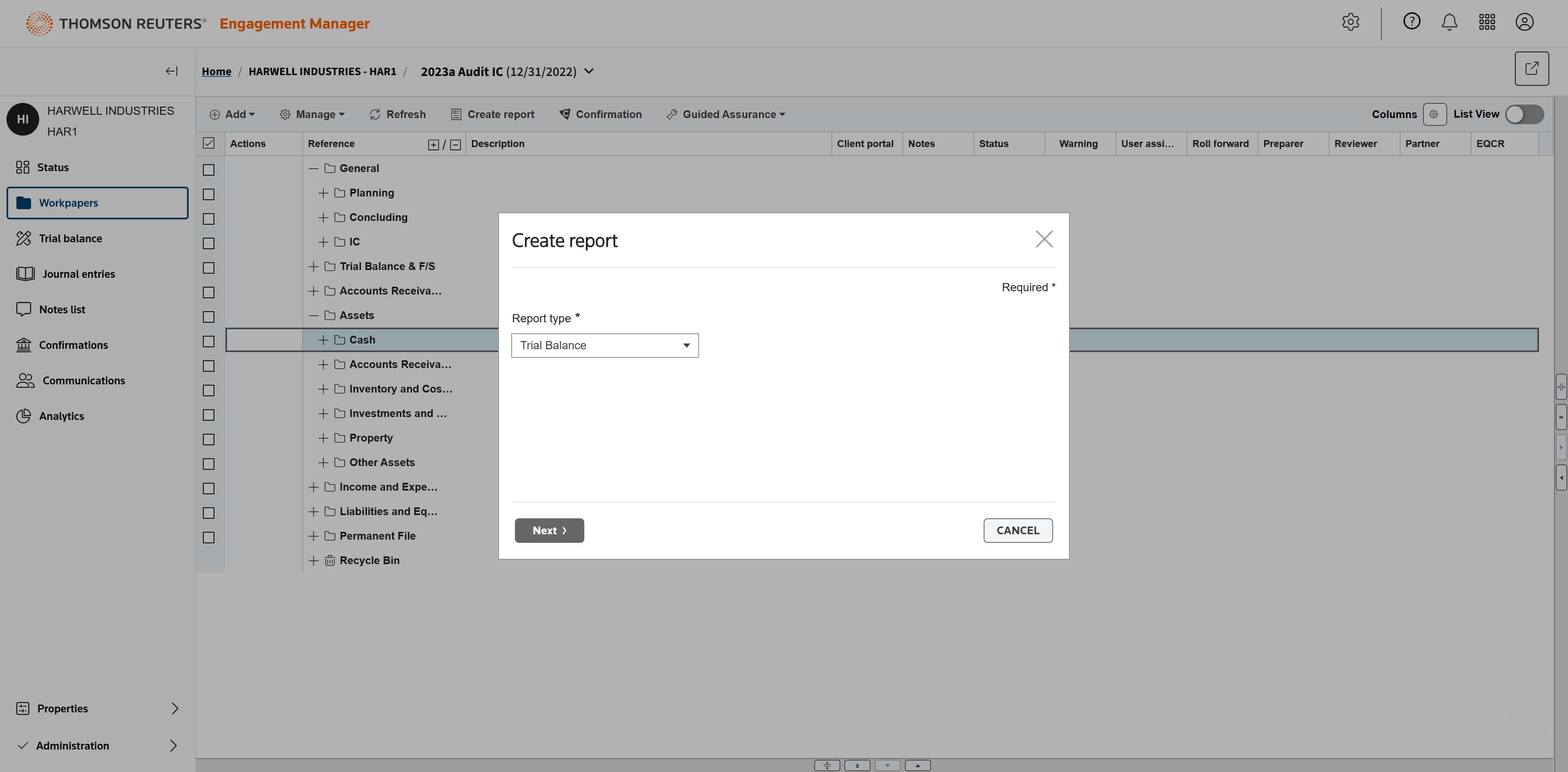Screen dimensions: 1568x772
Task: Collapse the left sidebar with the arrow icon
Action: tap(171, 71)
